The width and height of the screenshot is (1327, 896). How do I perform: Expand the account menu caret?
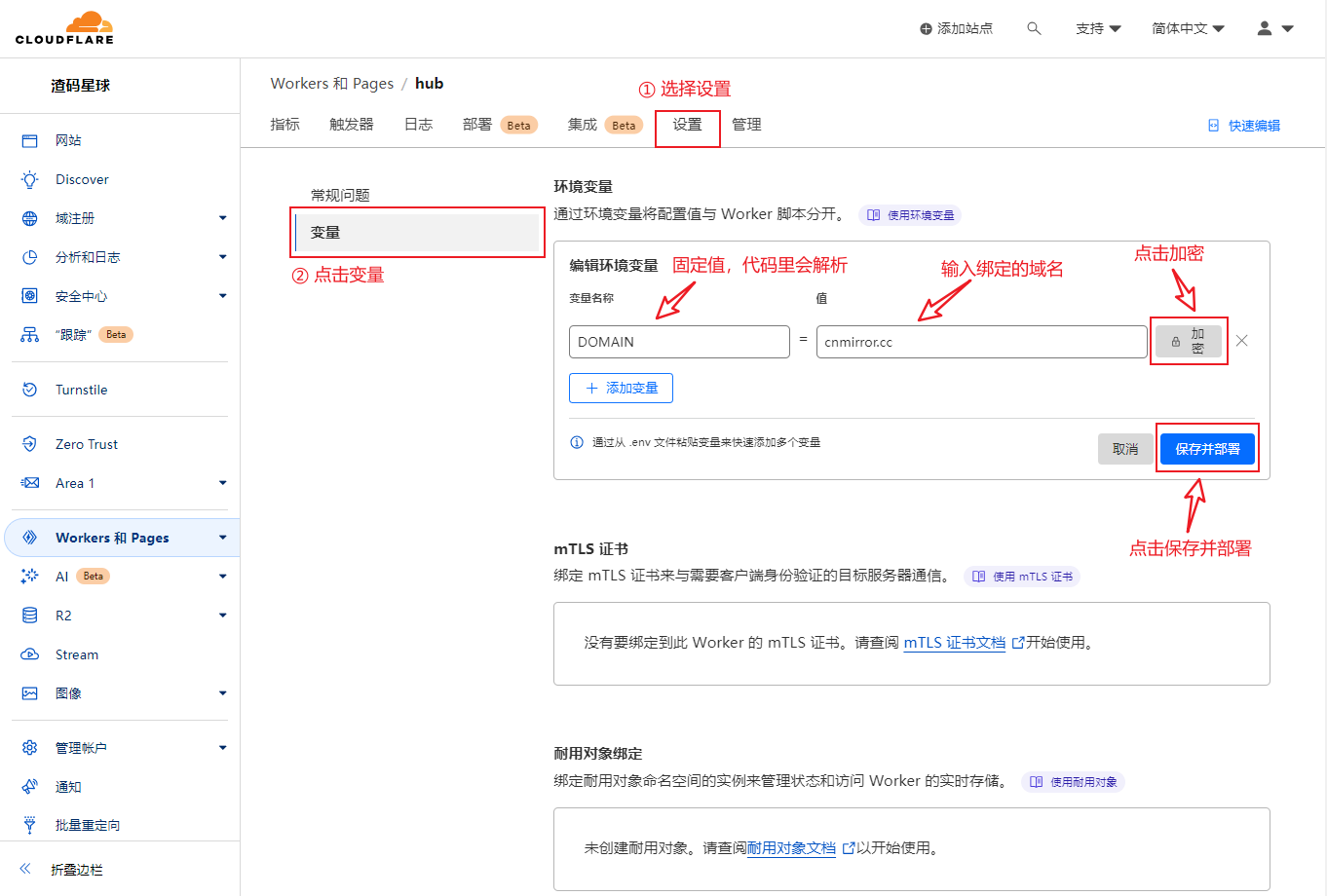coord(1288,29)
